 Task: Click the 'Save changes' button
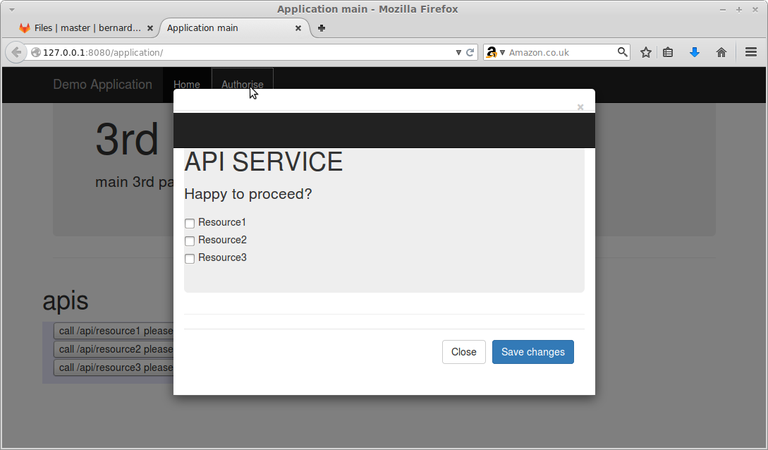pos(533,352)
